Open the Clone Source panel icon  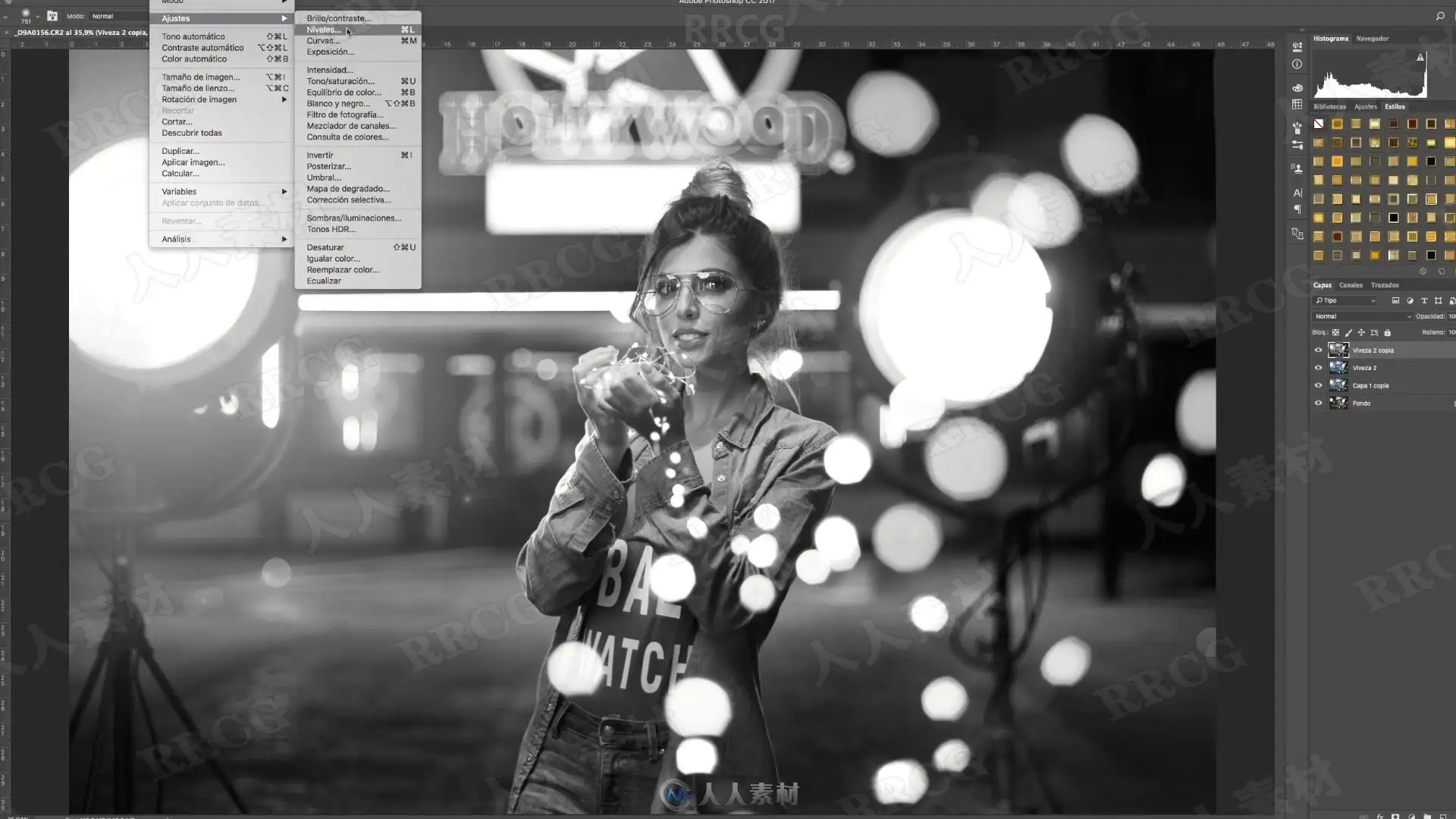(1298, 168)
